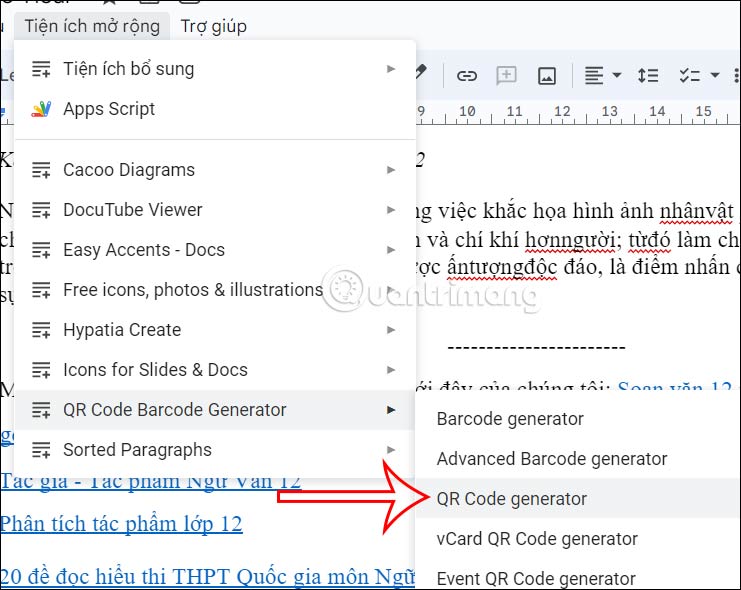Open the Phân tích tác phẩm lớp 12 link
The image size is (741, 590).
[x=121, y=524]
